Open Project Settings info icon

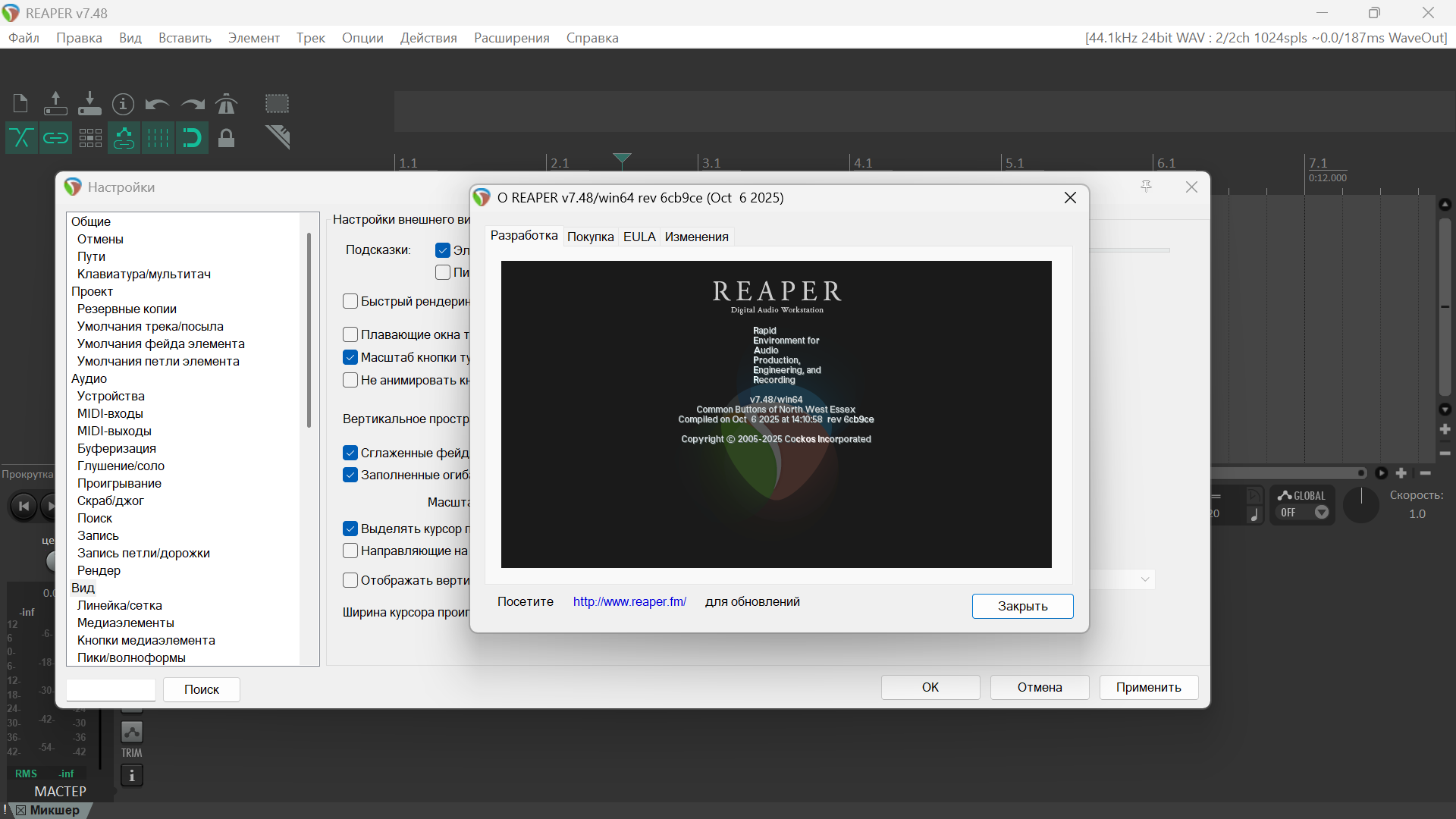click(123, 104)
